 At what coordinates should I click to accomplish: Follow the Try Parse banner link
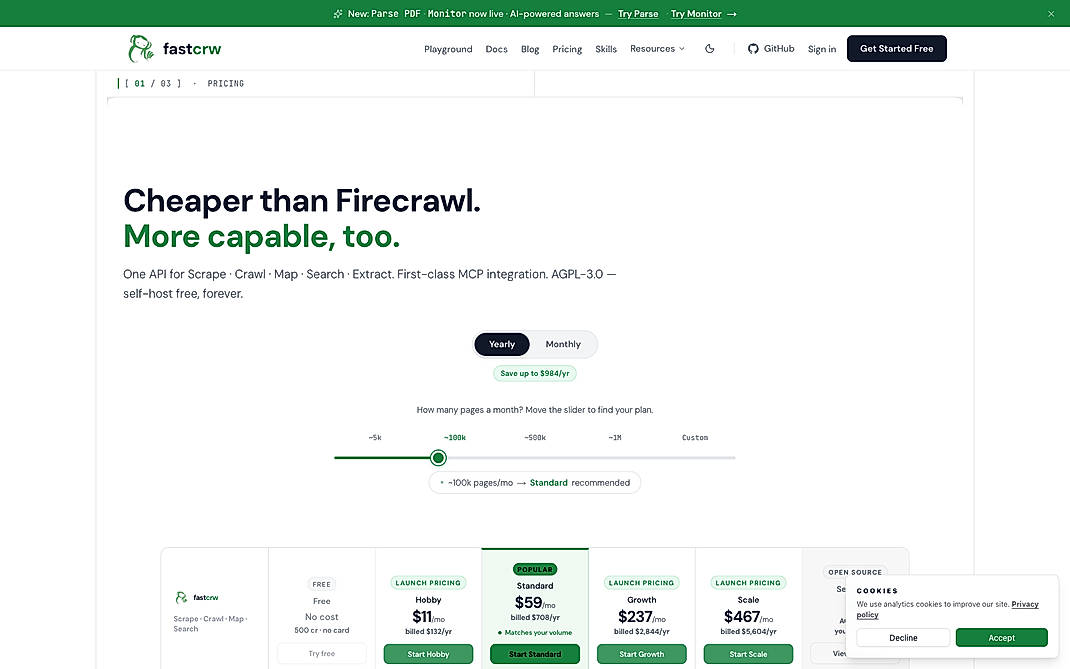pos(638,14)
